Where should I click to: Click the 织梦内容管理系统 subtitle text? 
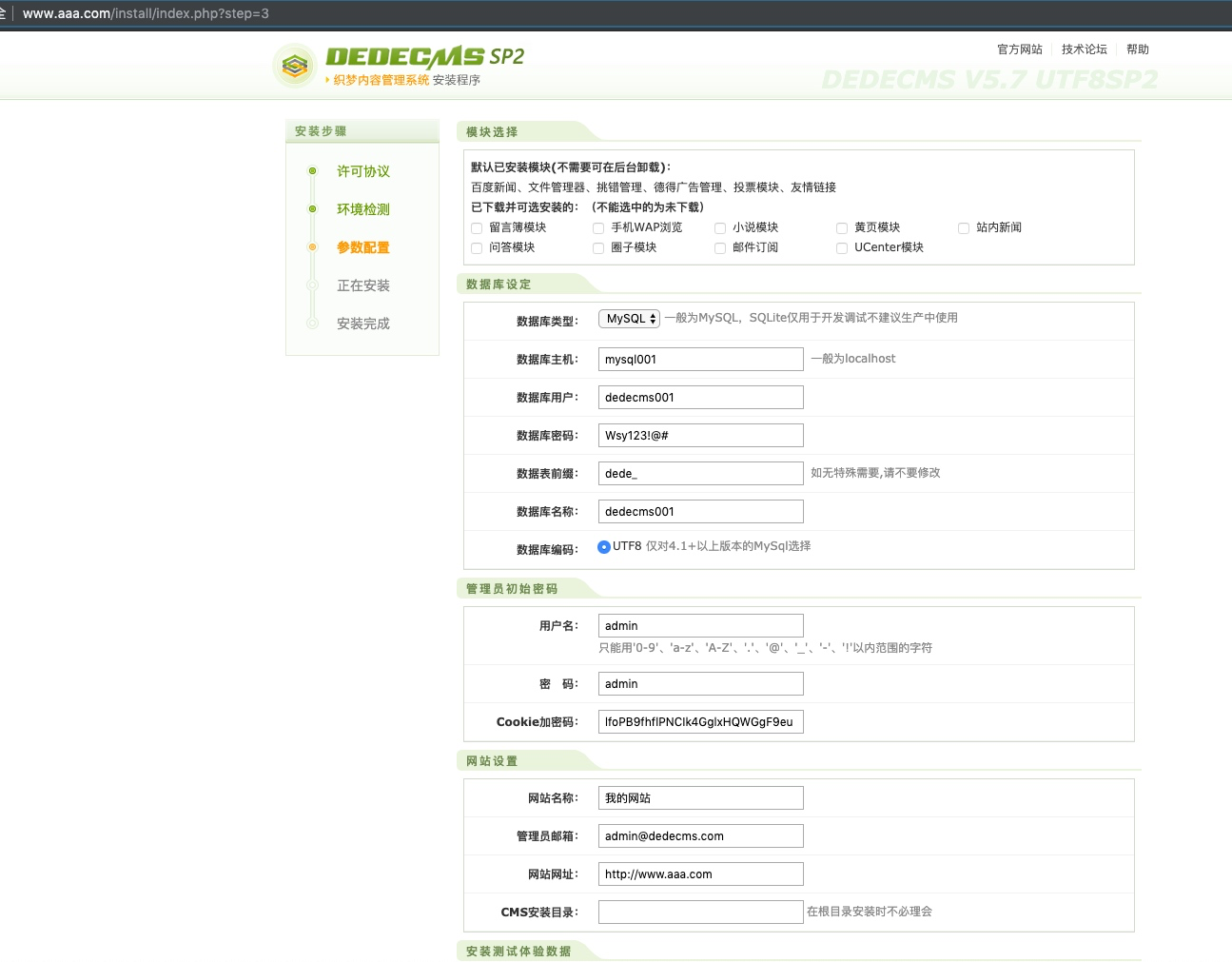tap(381, 80)
